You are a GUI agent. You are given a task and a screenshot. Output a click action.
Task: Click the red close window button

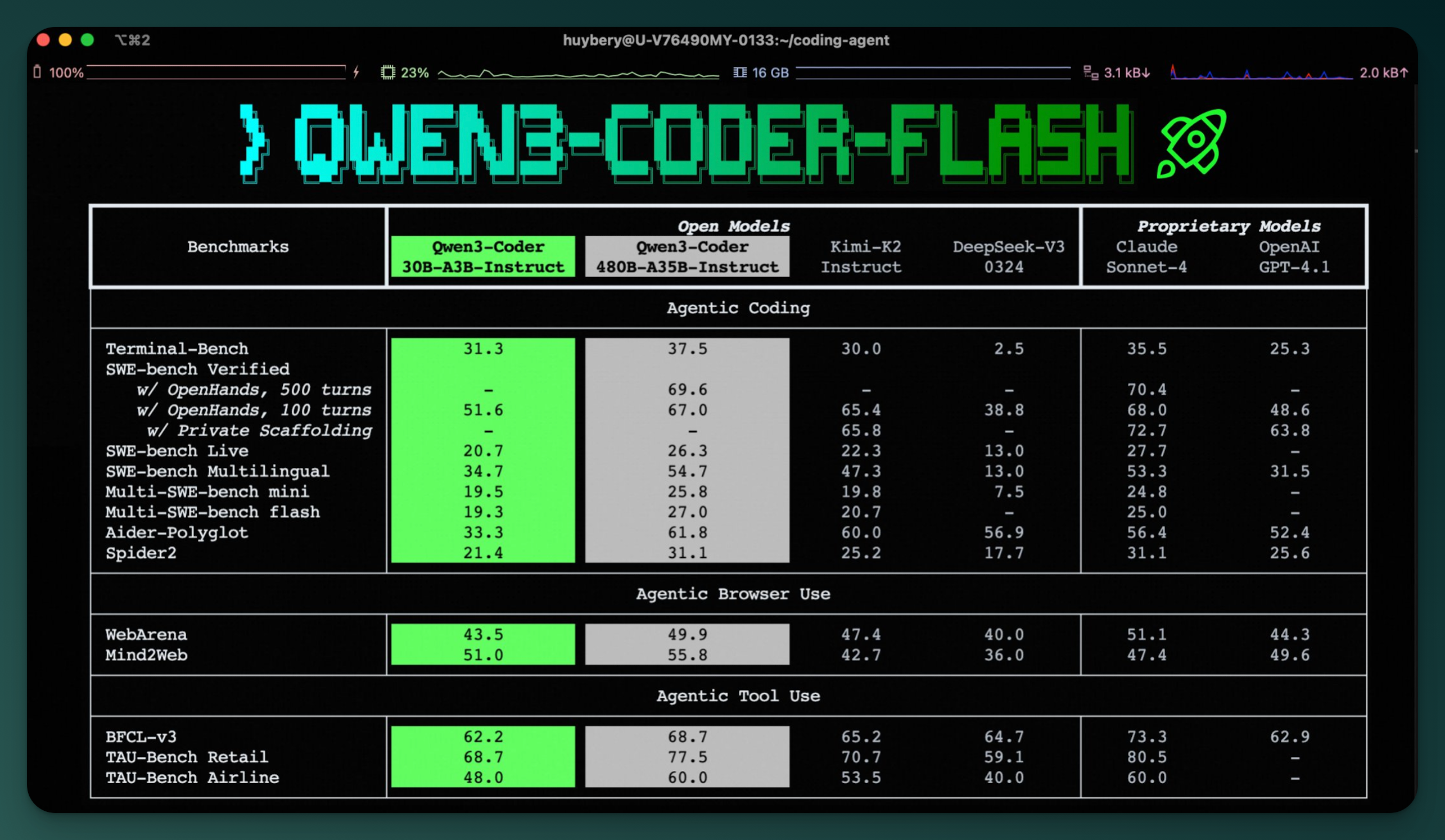pyautogui.click(x=43, y=40)
